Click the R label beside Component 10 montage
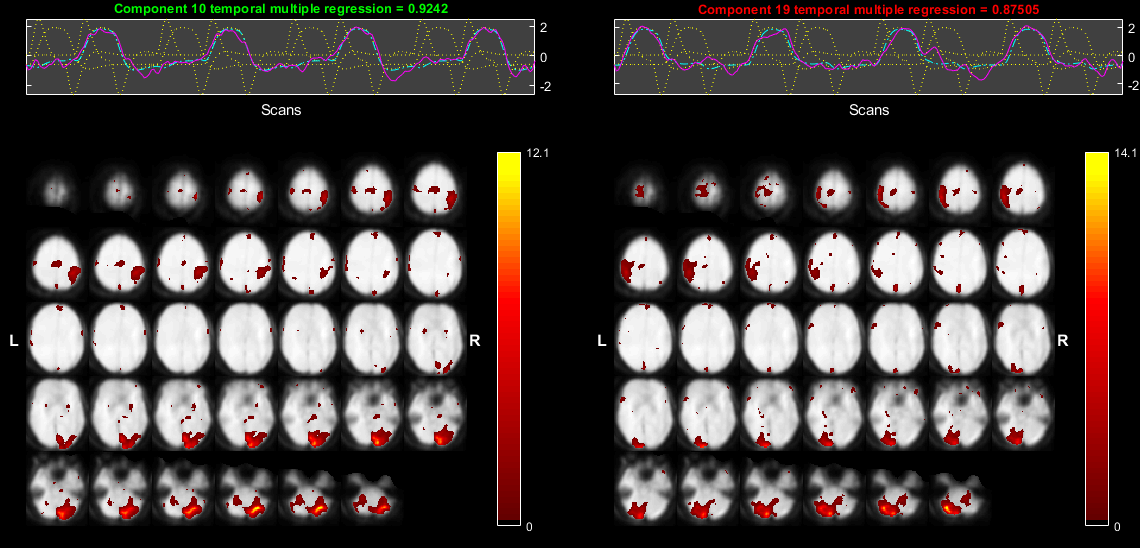 (475, 340)
